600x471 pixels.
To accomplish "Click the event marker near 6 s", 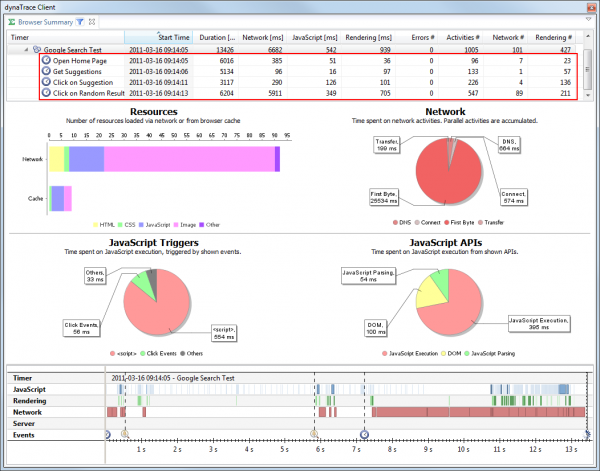I will (x=314, y=434).
